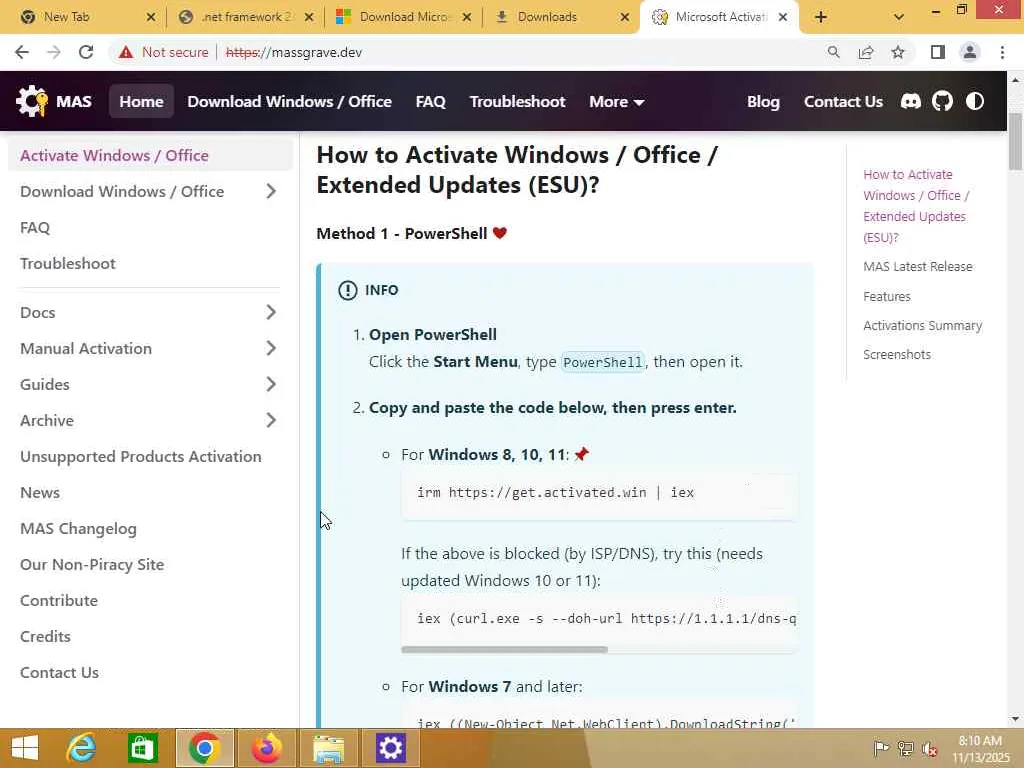Open the Discord icon link in navbar
1024x768 pixels.
tap(910, 101)
